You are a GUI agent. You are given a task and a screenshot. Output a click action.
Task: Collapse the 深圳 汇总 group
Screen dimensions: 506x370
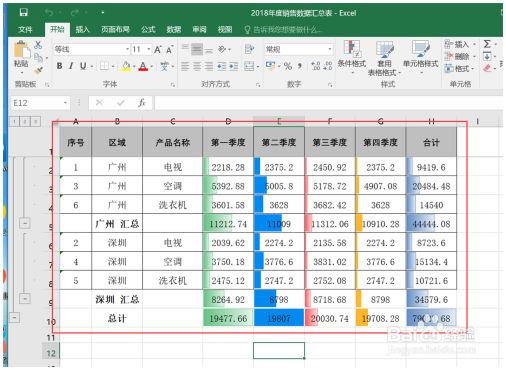pos(25,298)
